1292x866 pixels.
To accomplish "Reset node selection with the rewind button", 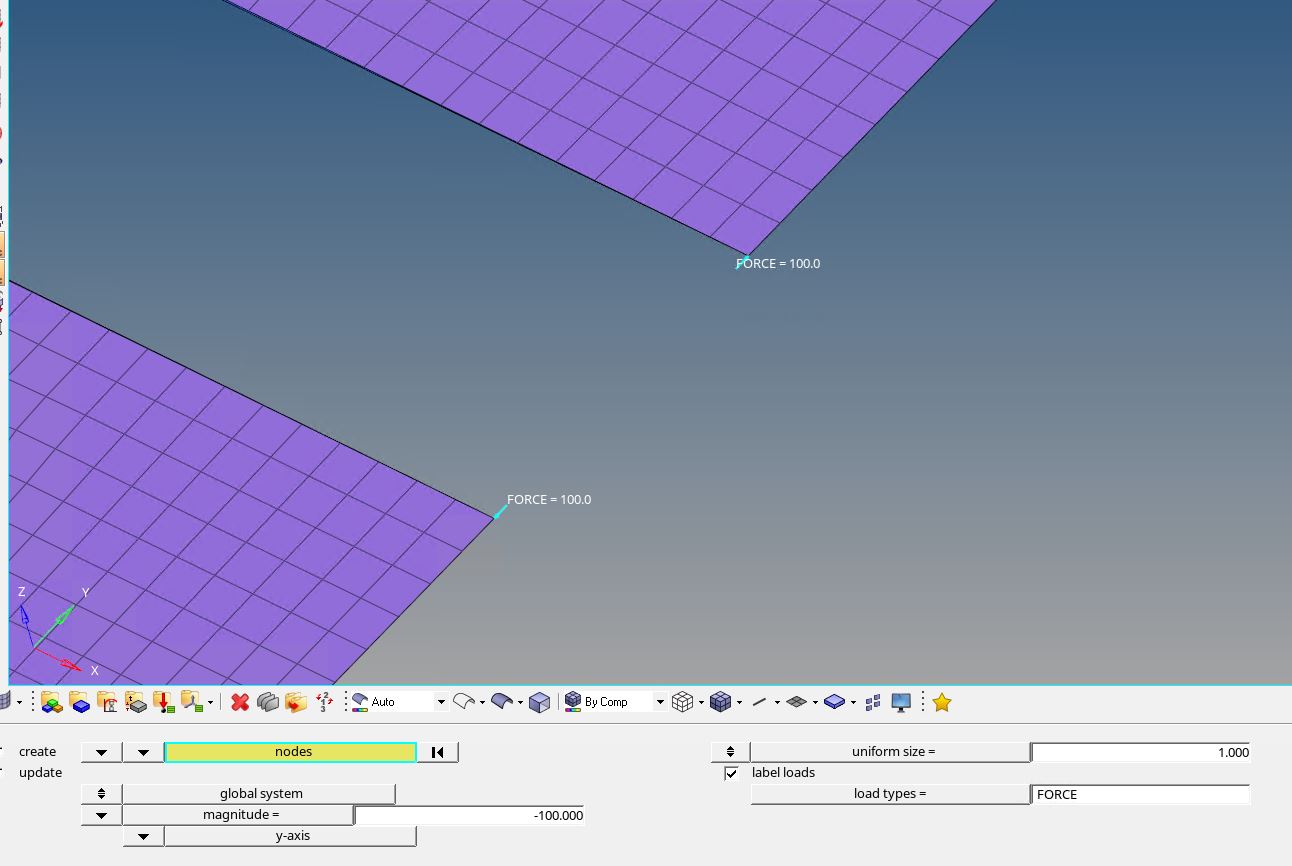I will pos(437,752).
